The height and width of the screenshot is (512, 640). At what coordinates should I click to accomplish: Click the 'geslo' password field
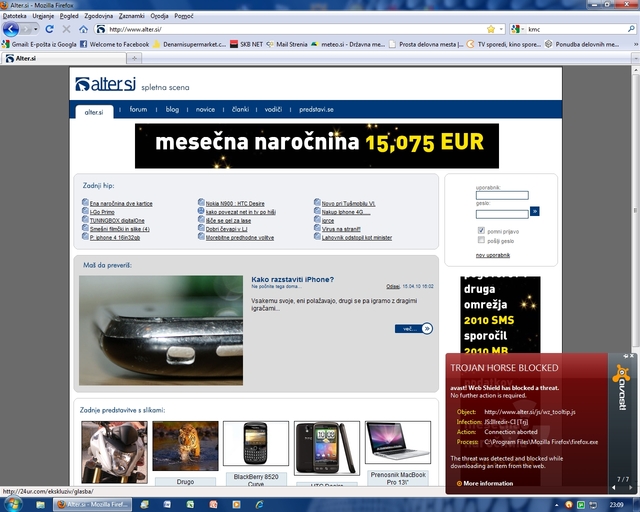pos(502,214)
